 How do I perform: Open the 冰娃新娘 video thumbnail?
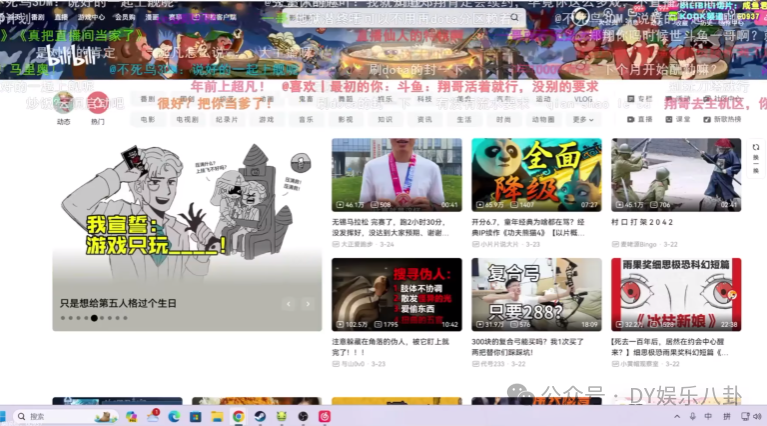tap(676, 294)
